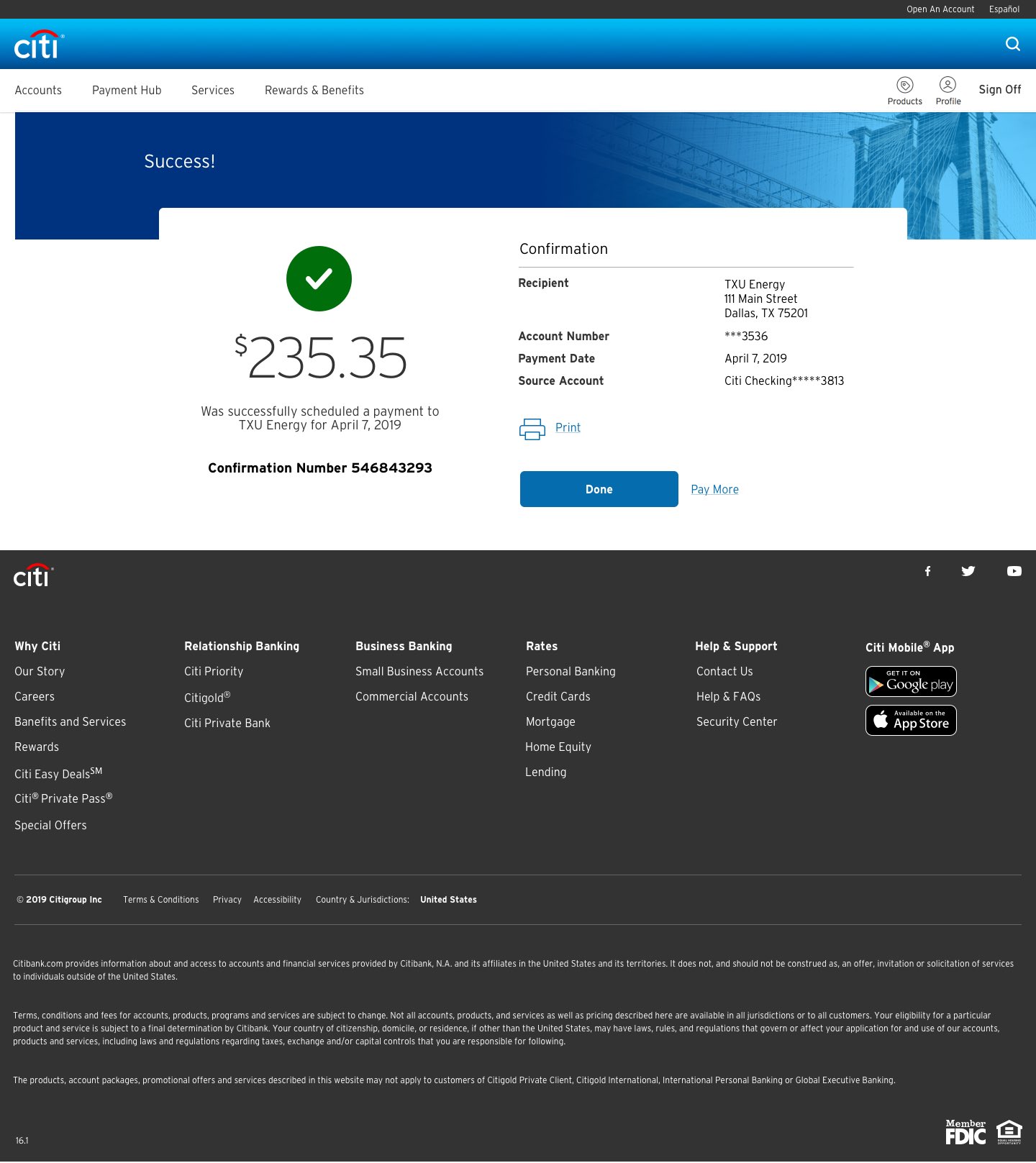Open the Accessibility link

click(277, 900)
